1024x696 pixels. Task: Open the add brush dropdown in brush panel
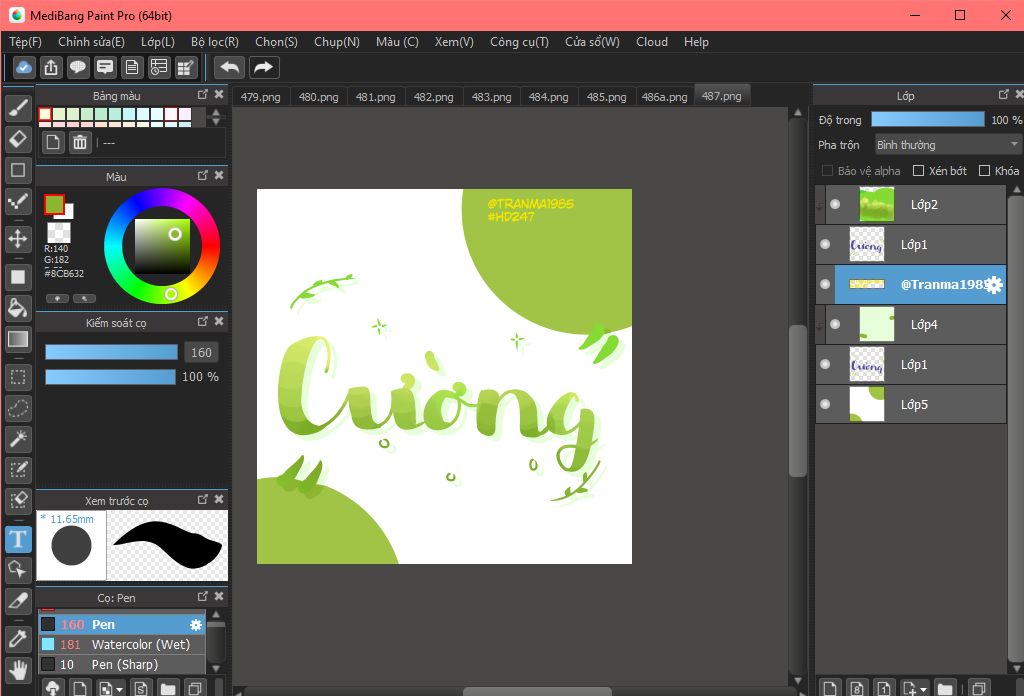click(x=120, y=689)
